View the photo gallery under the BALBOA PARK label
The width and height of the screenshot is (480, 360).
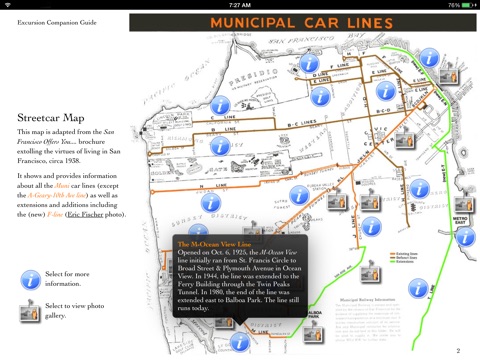[314, 332]
